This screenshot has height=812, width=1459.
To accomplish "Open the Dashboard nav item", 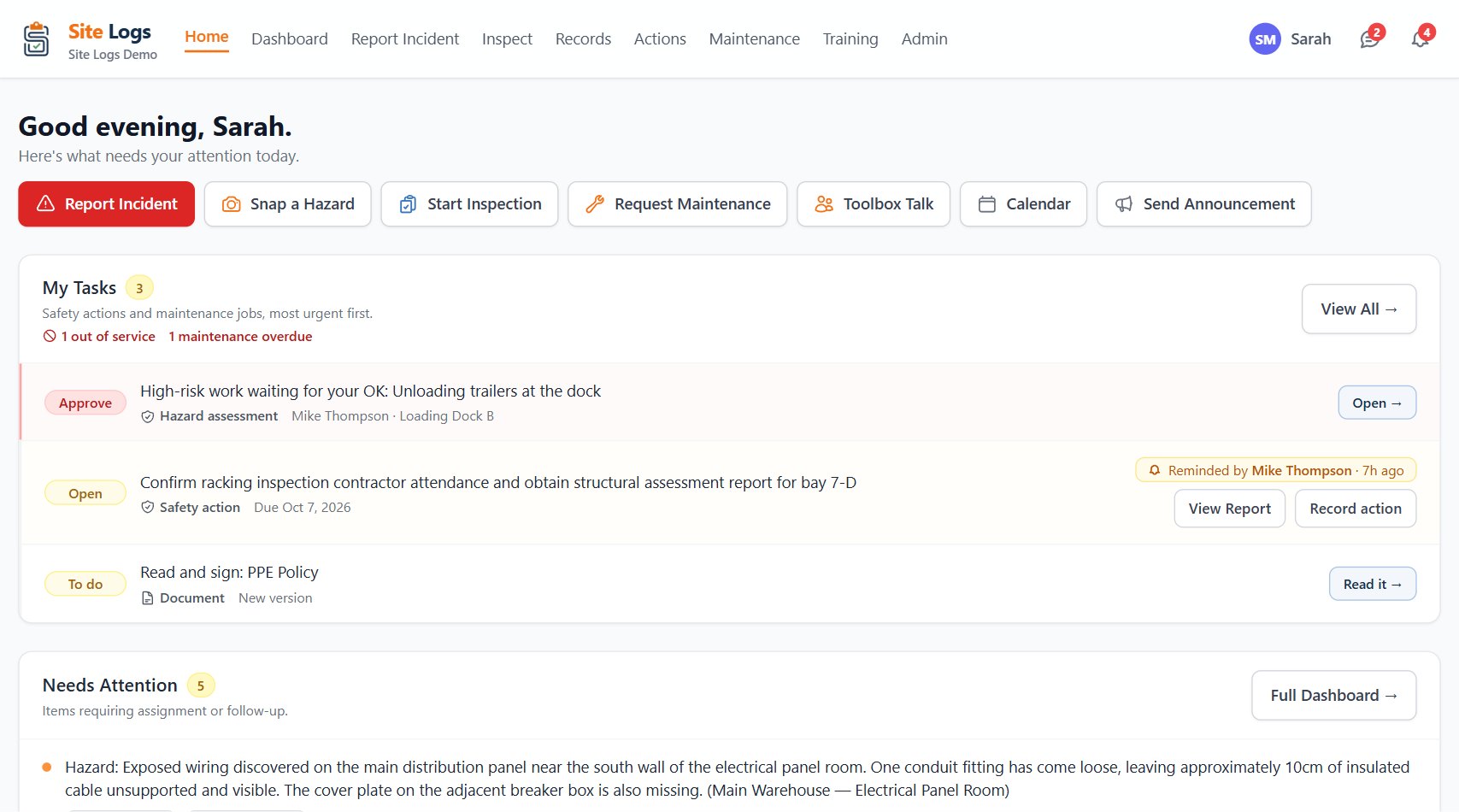I will [290, 38].
